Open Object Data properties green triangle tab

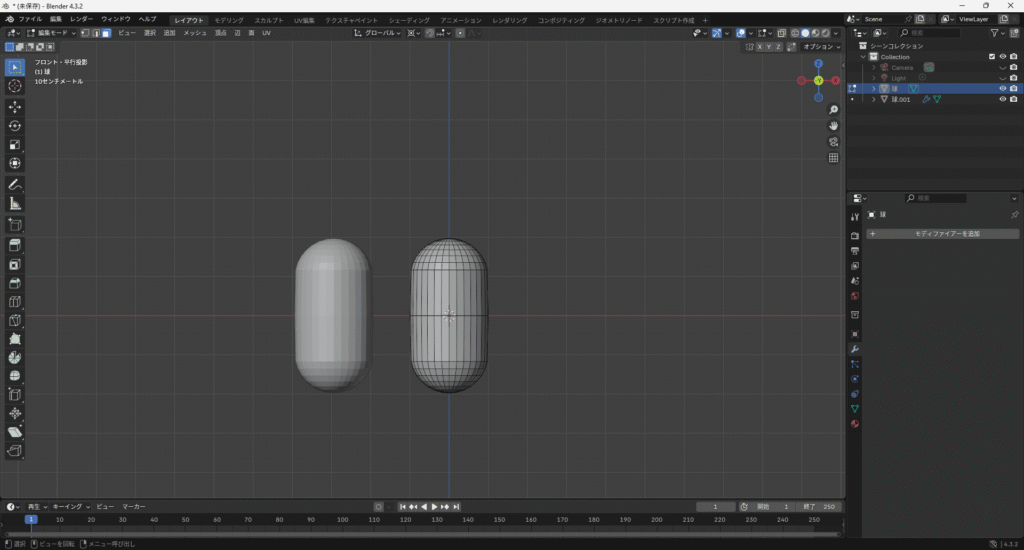tap(854, 408)
